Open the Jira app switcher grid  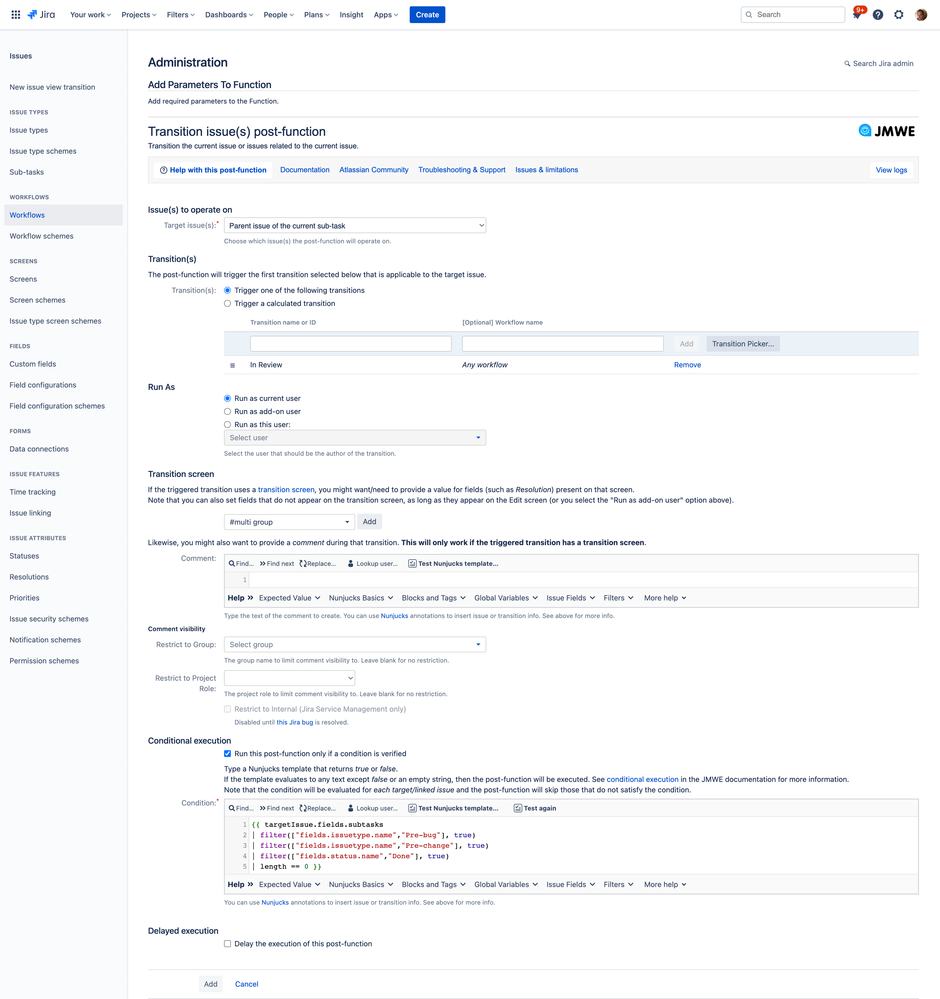15,15
